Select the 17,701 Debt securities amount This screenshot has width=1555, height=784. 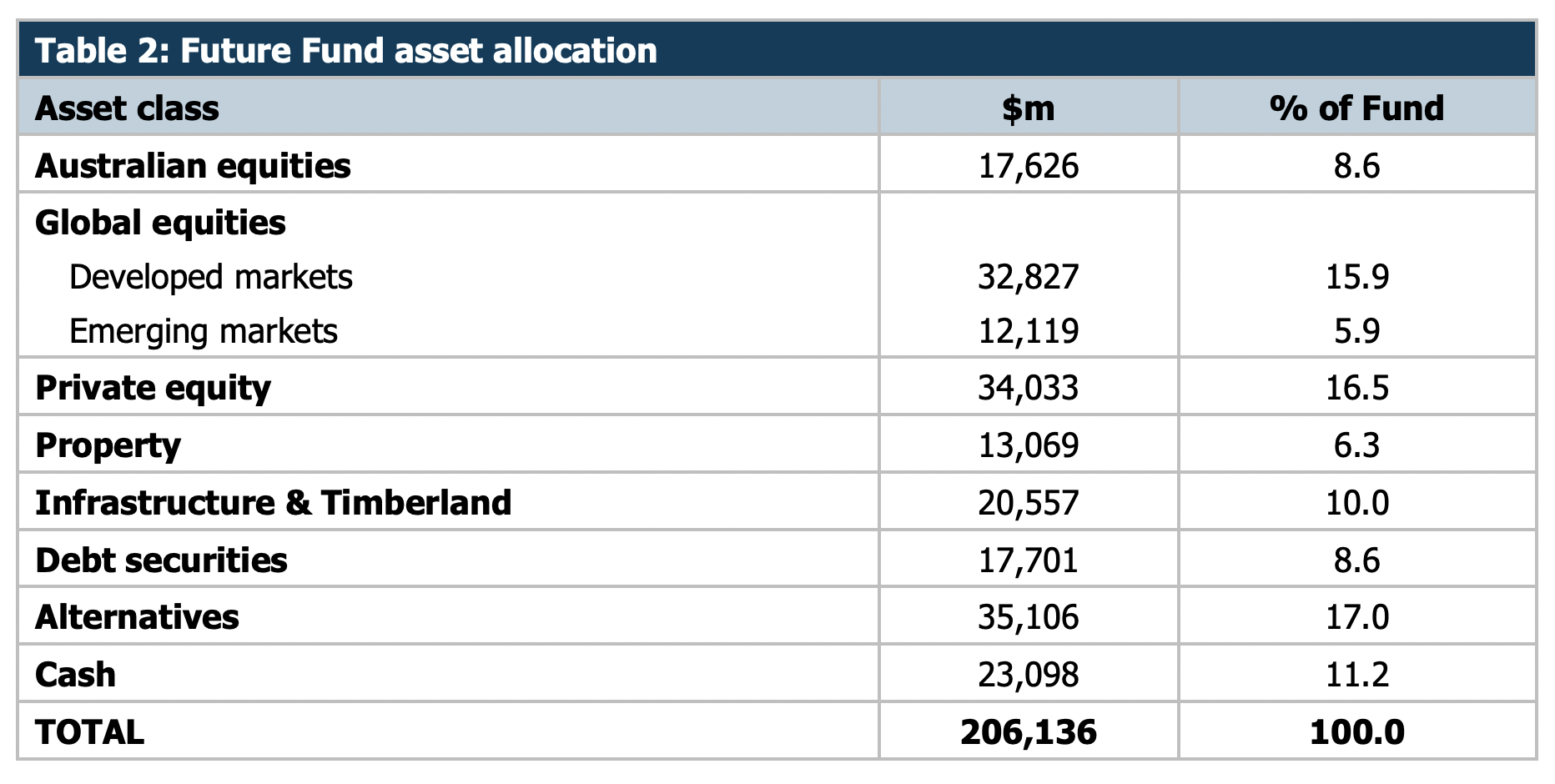(x=1028, y=560)
